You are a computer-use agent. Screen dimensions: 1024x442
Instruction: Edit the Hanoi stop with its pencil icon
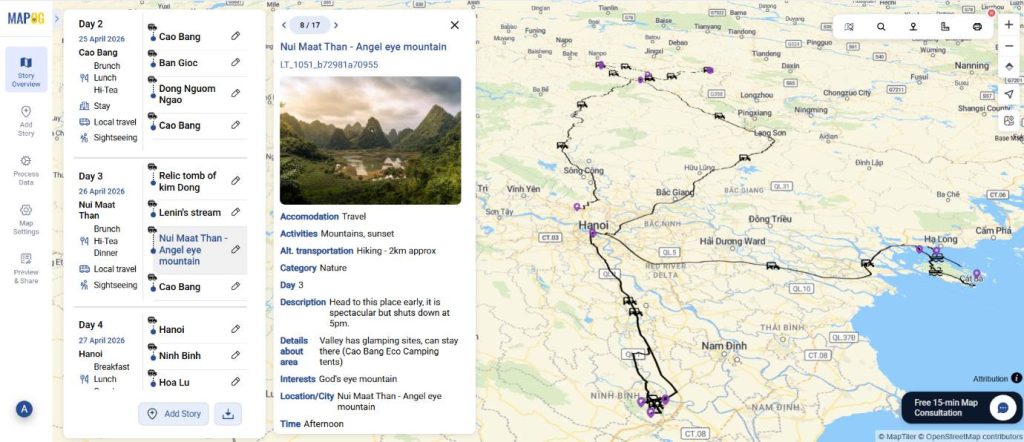coord(236,328)
